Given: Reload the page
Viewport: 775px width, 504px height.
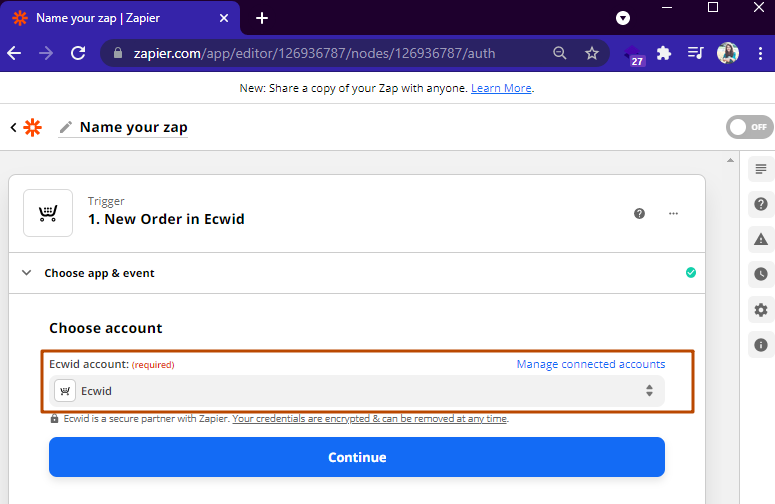Looking at the screenshot, I should pos(78,53).
